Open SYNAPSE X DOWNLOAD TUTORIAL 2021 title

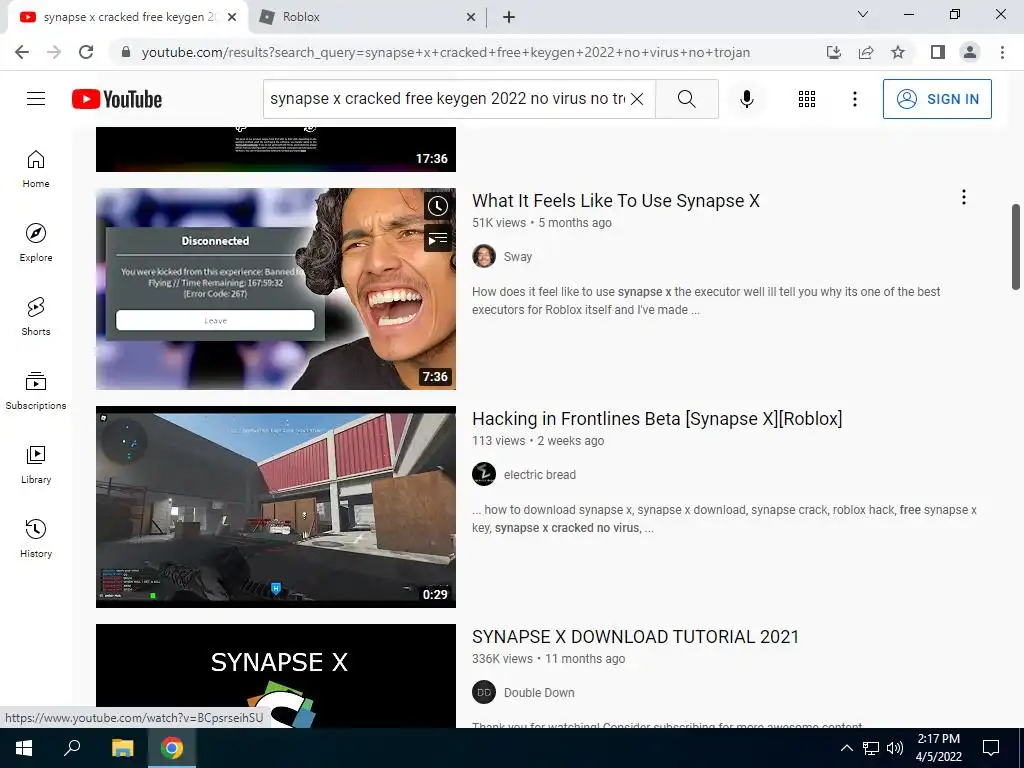pyautogui.click(x=635, y=637)
